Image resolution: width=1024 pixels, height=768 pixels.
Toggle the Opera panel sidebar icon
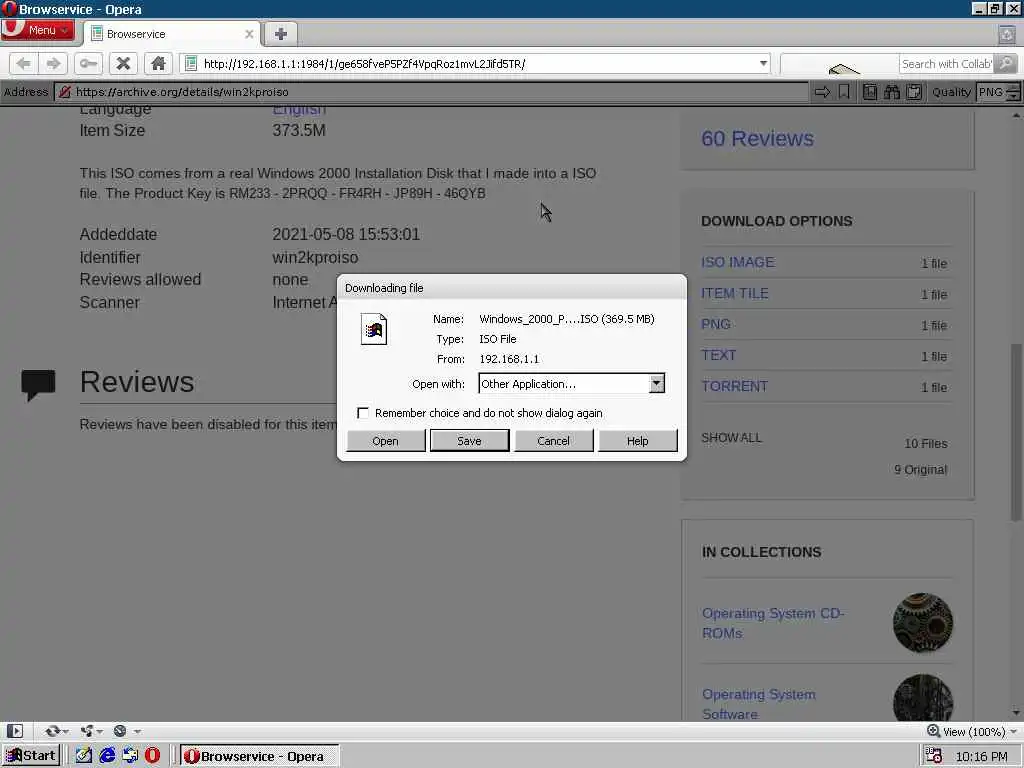tap(14, 731)
